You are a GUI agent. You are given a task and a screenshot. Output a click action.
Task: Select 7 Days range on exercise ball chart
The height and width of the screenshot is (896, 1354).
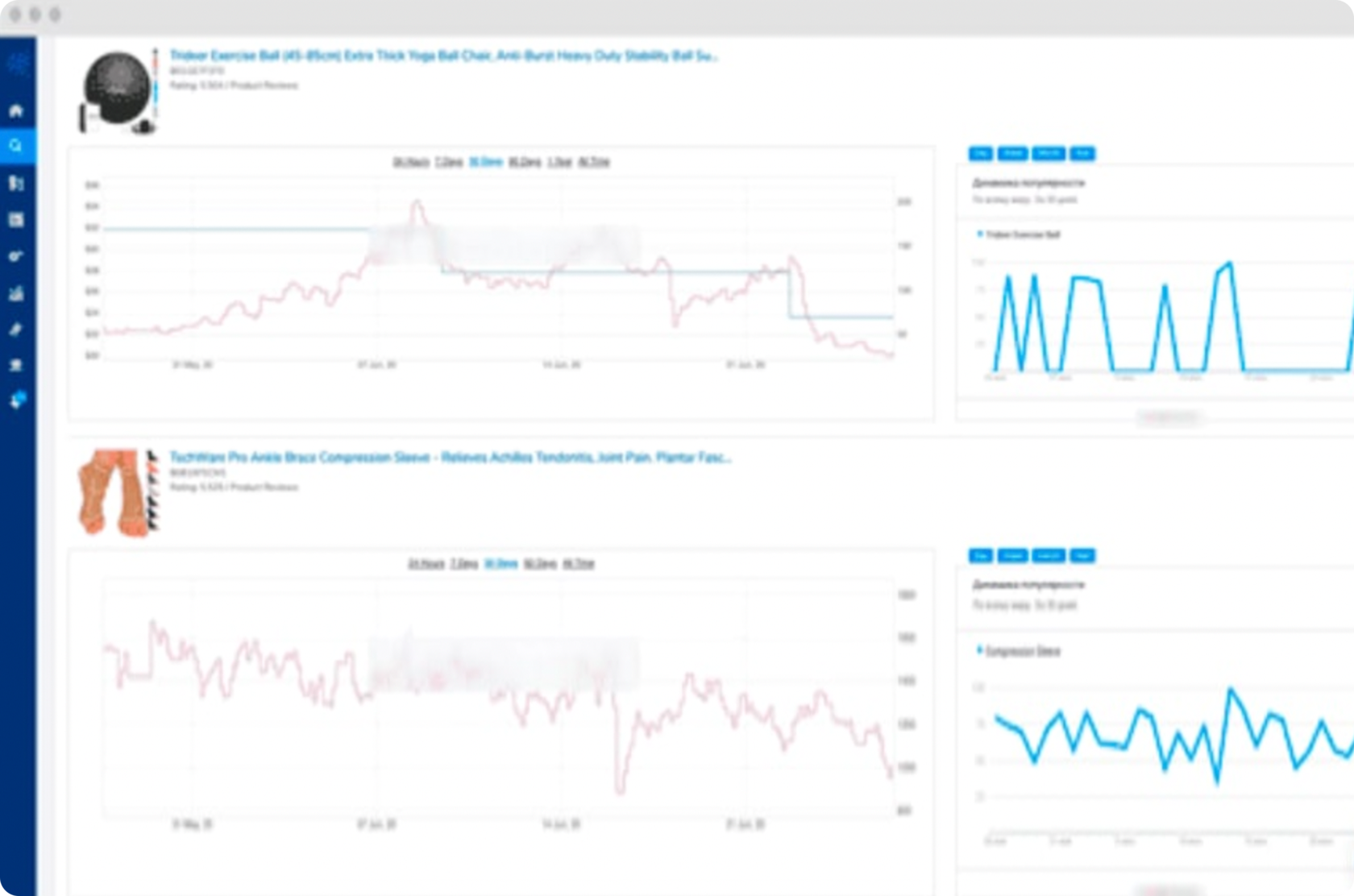pyautogui.click(x=449, y=162)
